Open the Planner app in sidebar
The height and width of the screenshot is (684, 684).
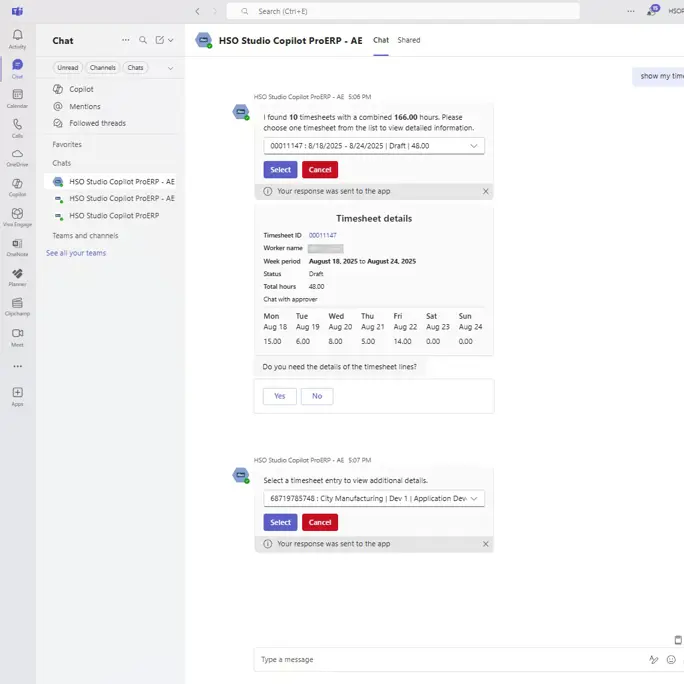pyautogui.click(x=17, y=275)
